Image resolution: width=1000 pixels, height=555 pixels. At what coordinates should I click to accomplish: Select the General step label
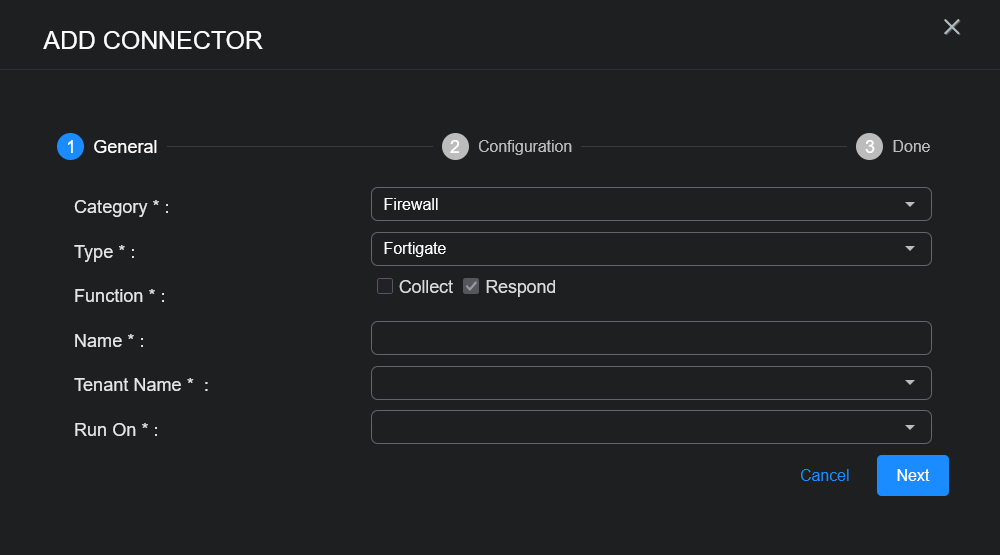pos(125,147)
